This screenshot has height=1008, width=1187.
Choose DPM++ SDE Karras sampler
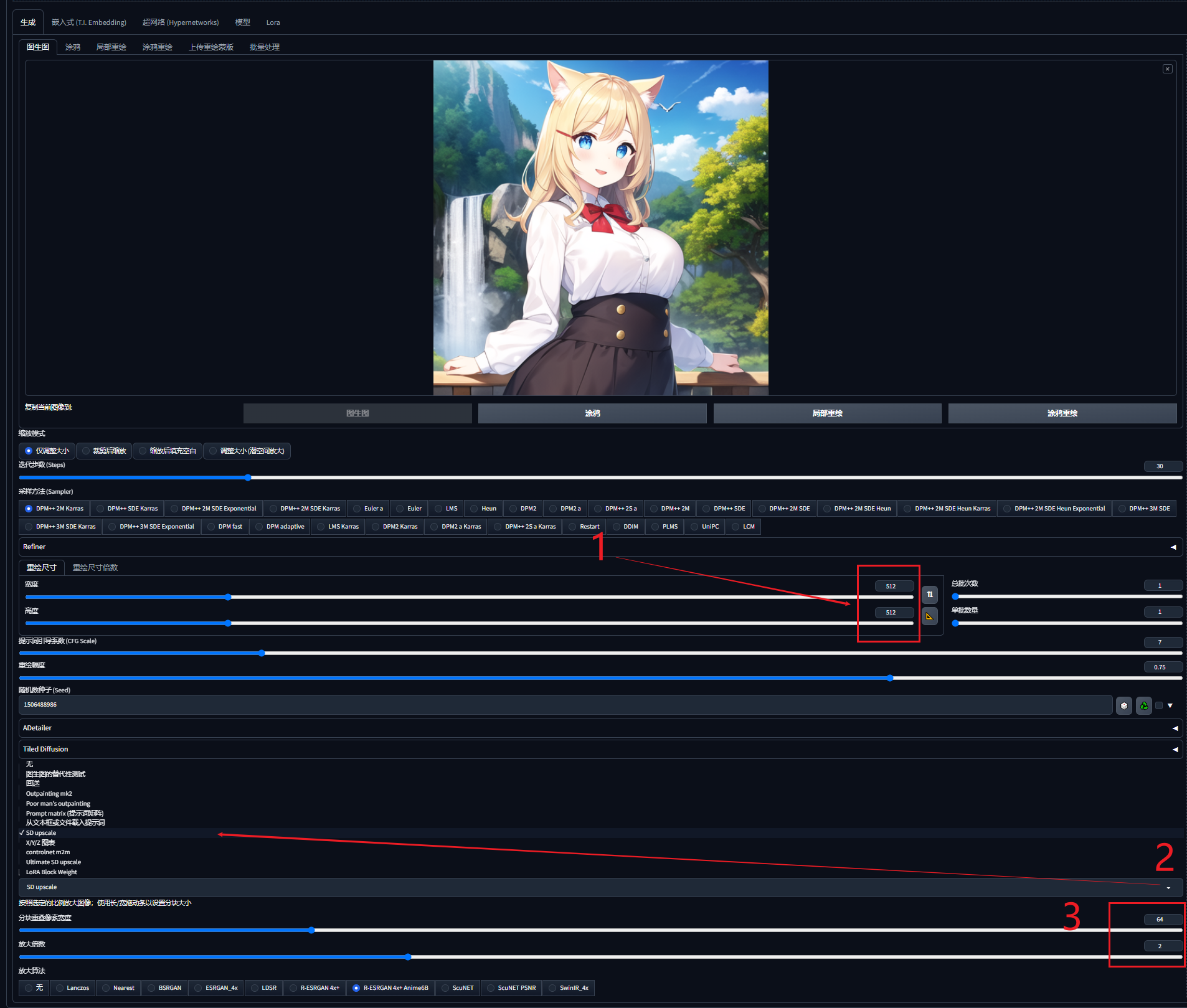[127, 509]
